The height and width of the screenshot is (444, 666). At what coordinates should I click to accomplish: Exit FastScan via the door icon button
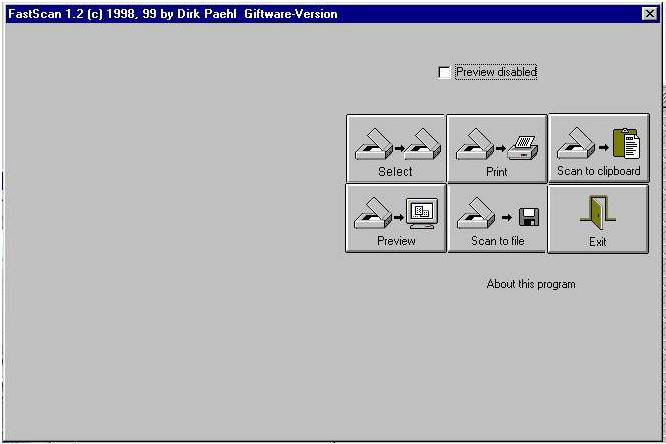tap(598, 218)
